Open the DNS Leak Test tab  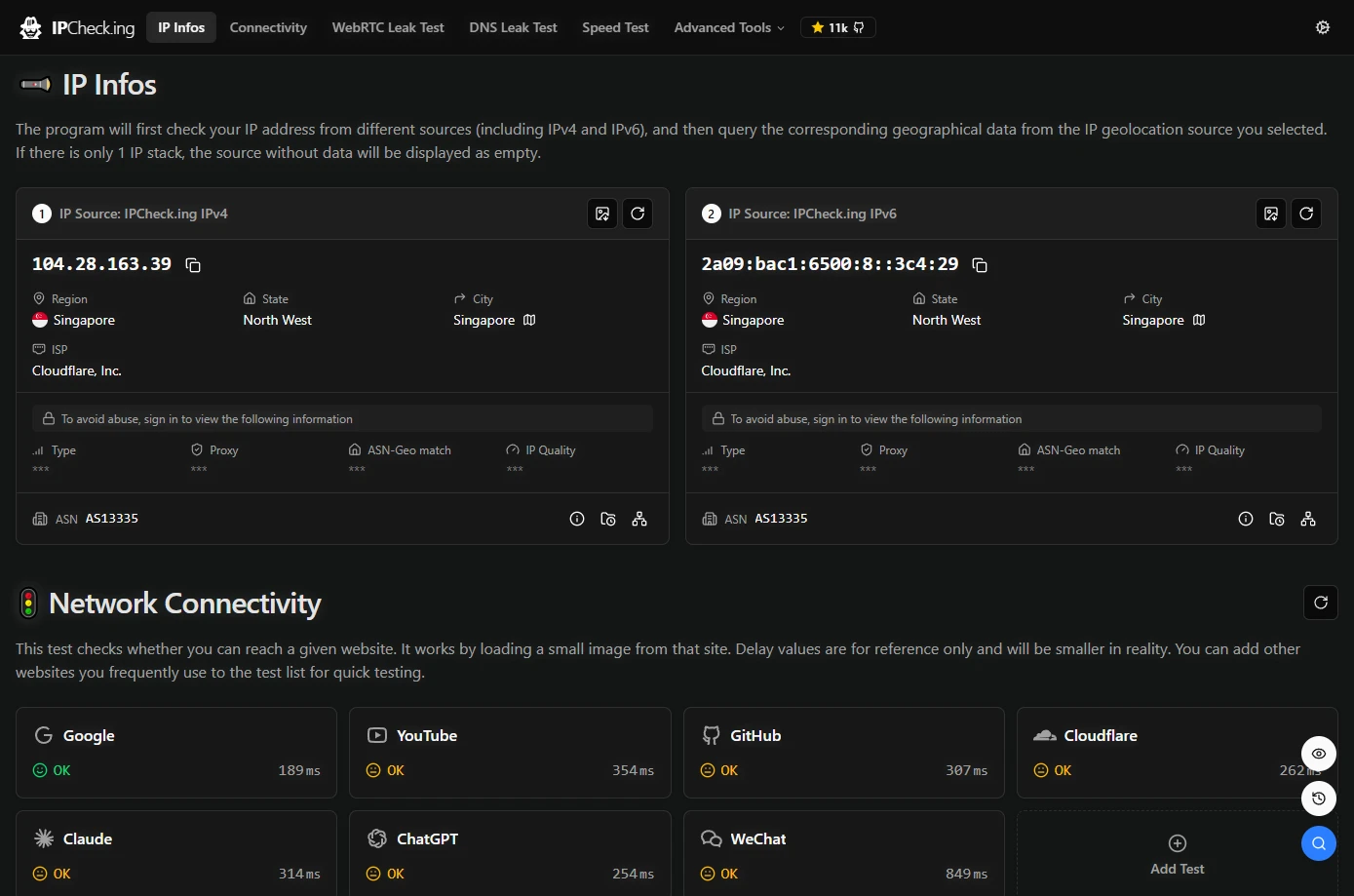[x=513, y=27]
